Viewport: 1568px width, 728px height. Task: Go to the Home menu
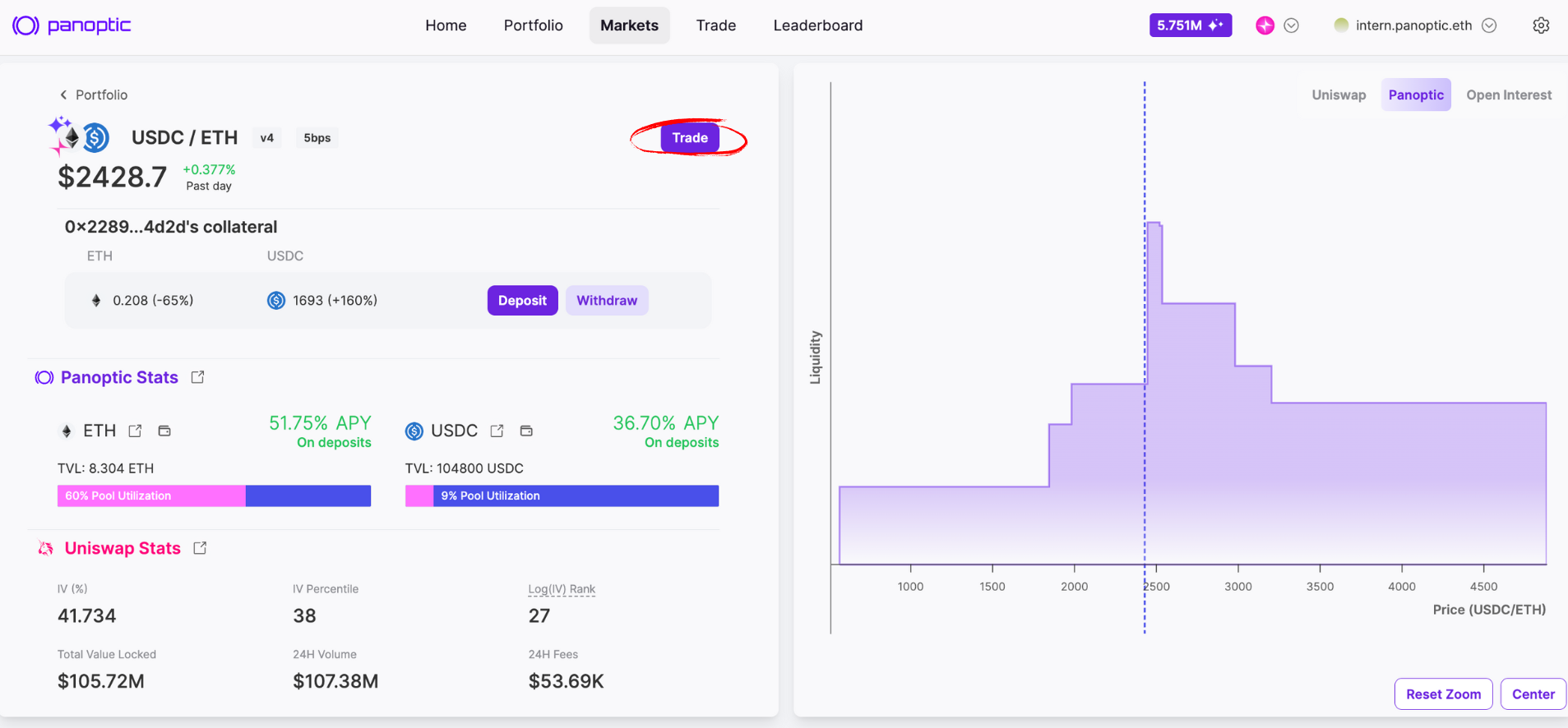point(446,25)
